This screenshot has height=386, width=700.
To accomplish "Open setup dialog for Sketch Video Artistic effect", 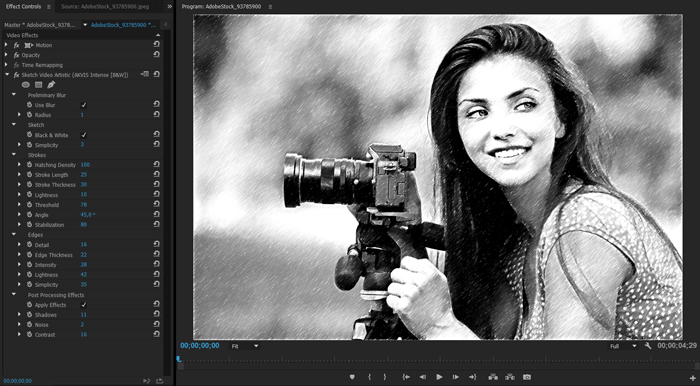I will (x=145, y=74).
